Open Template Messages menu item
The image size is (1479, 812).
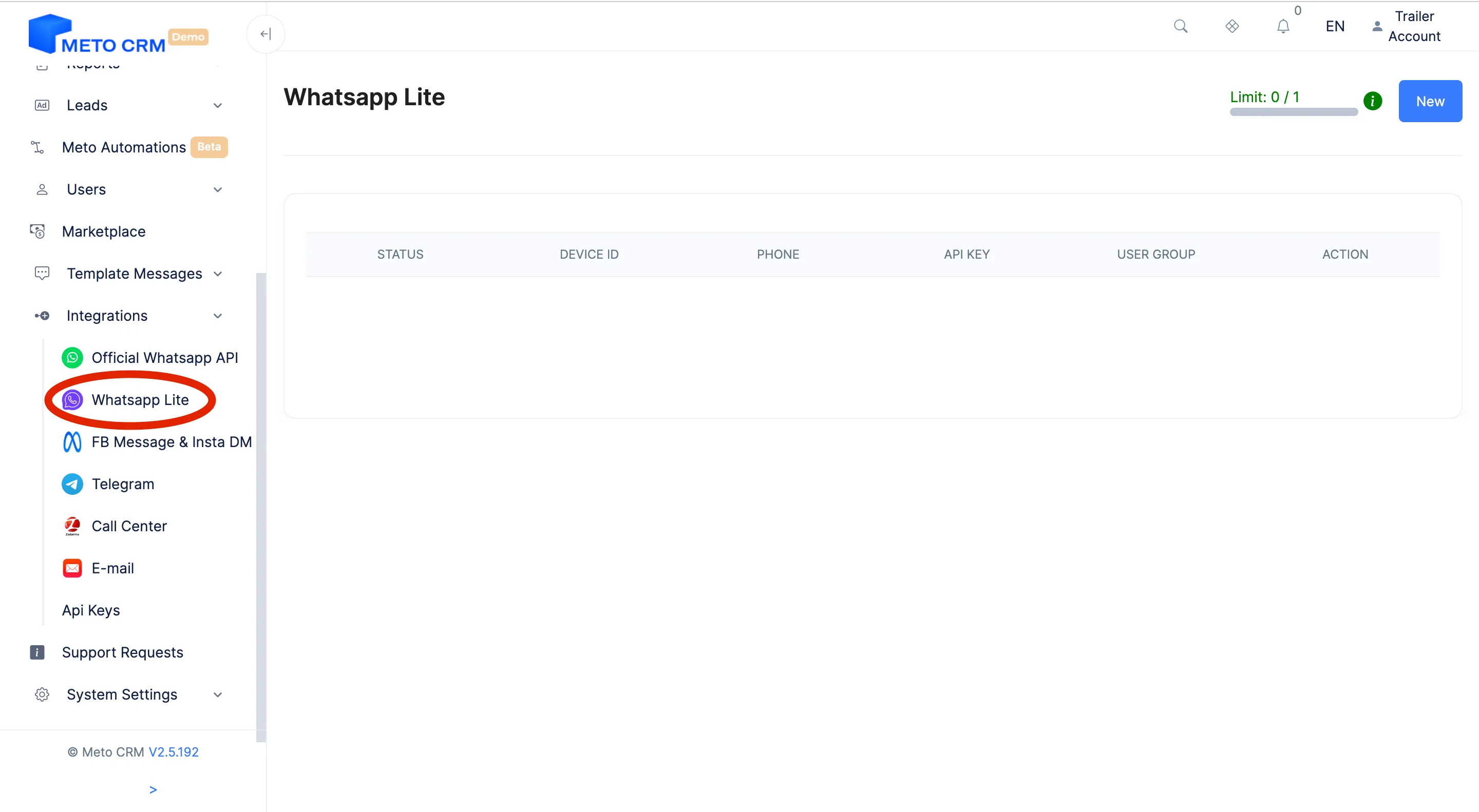(x=135, y=274)
